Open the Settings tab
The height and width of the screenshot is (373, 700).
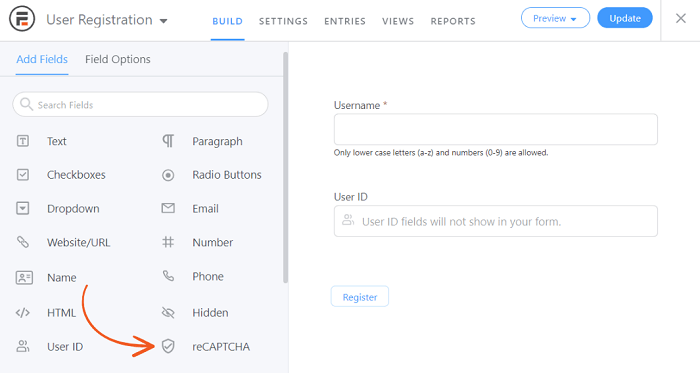(283, 21)
